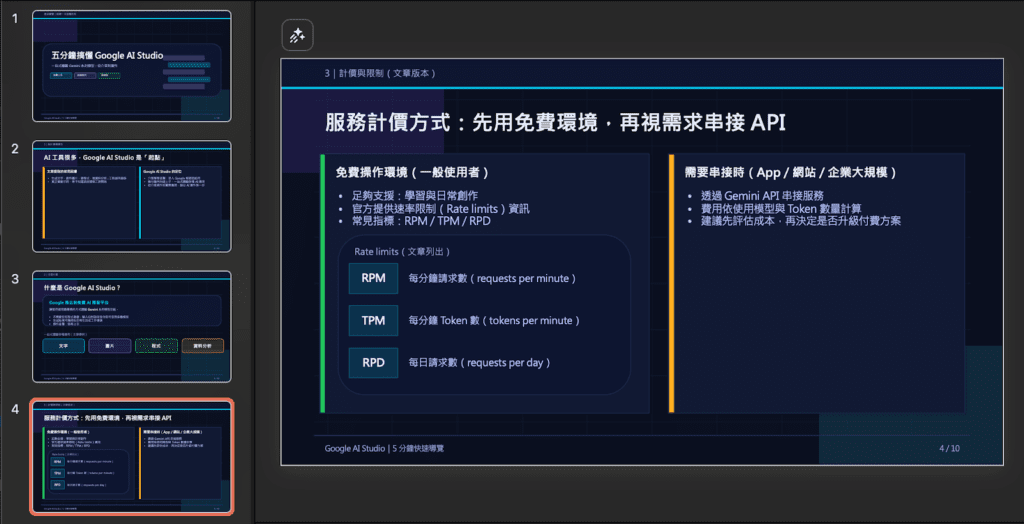Select the RPD badge box

(x=373, y=362)
